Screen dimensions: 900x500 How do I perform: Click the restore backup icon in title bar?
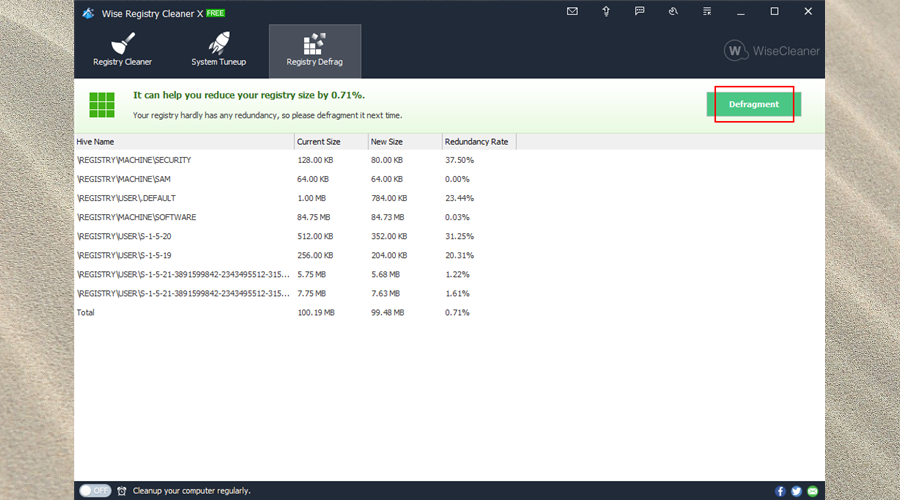[x=673, y=11]
